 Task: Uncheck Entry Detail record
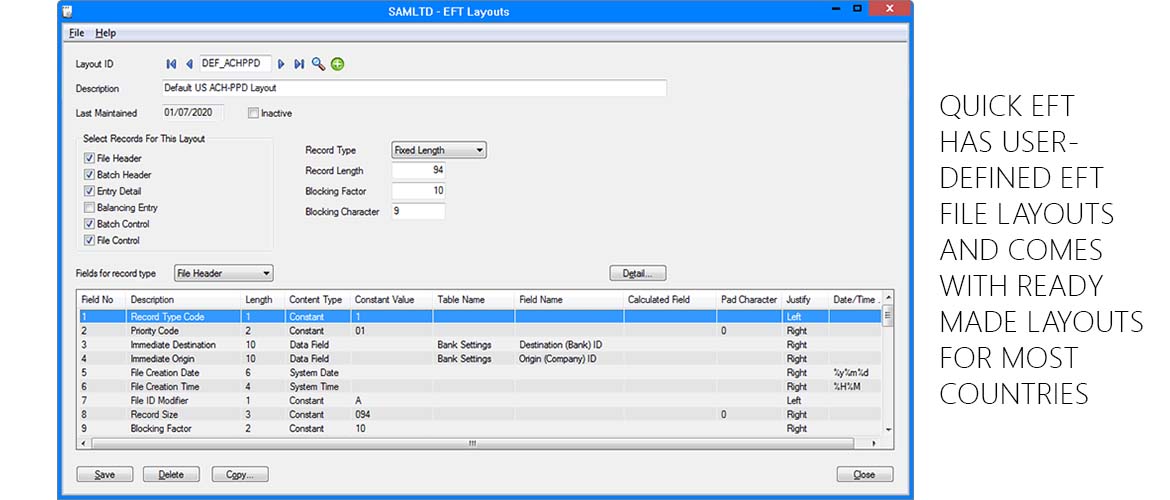click(90, 191)
